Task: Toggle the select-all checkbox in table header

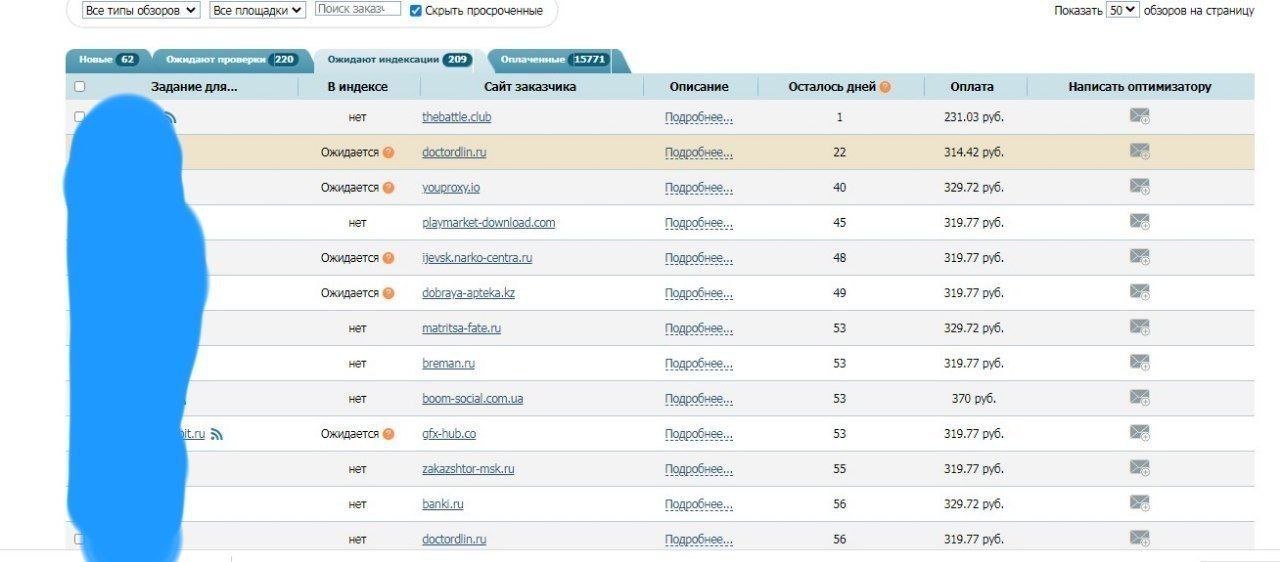Action: [x=80, y=87]
